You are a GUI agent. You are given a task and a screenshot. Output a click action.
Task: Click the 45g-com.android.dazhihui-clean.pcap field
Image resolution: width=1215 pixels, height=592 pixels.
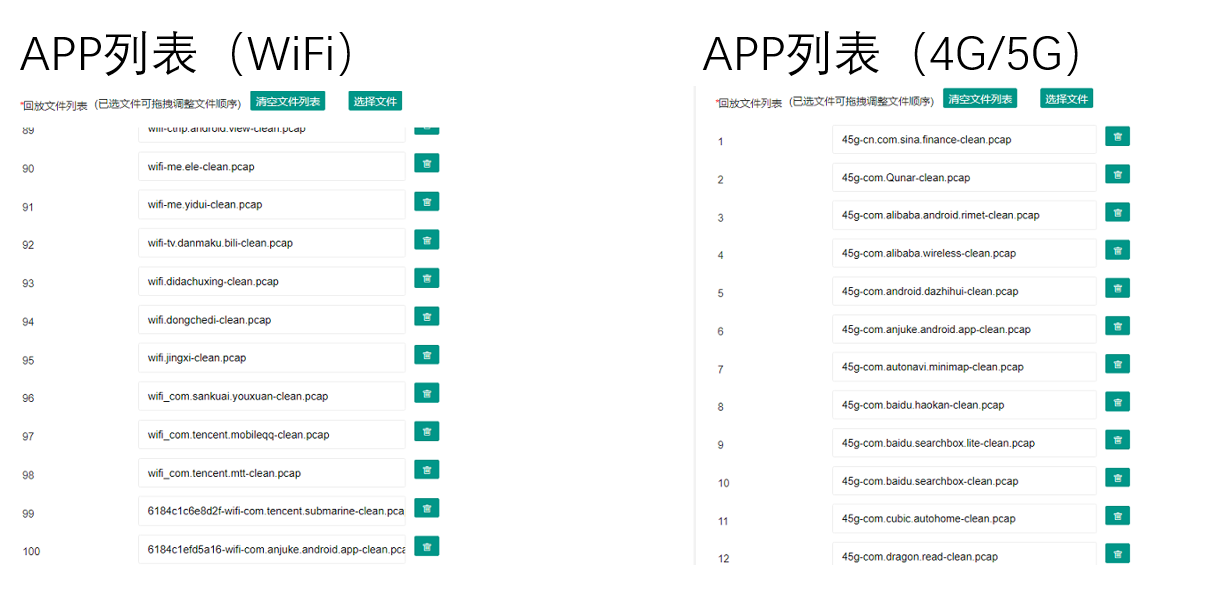click(963, 292)
